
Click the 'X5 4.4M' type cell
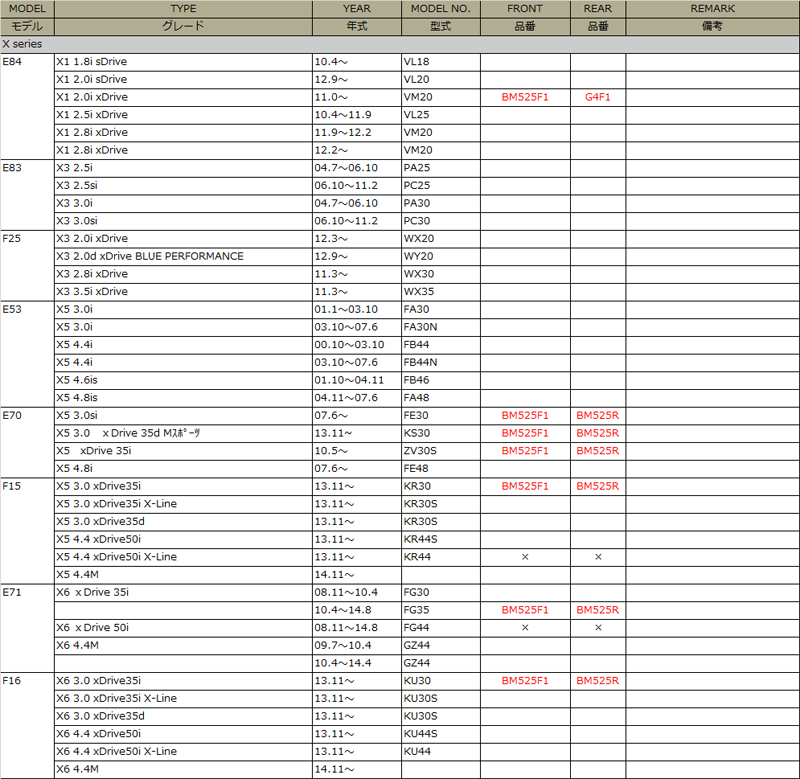[x=183, y=574]
